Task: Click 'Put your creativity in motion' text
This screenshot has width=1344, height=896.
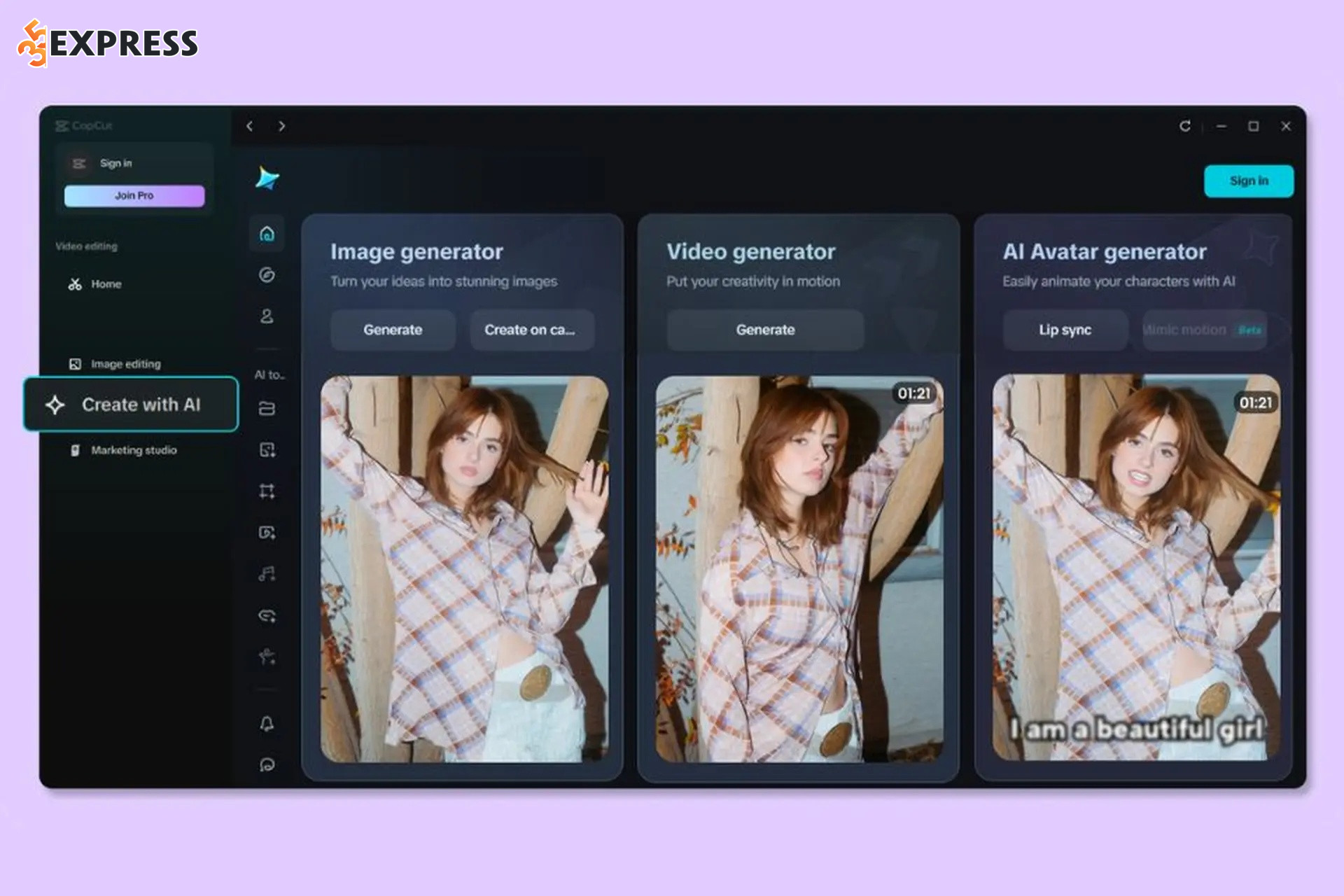Action: point(753,281)
